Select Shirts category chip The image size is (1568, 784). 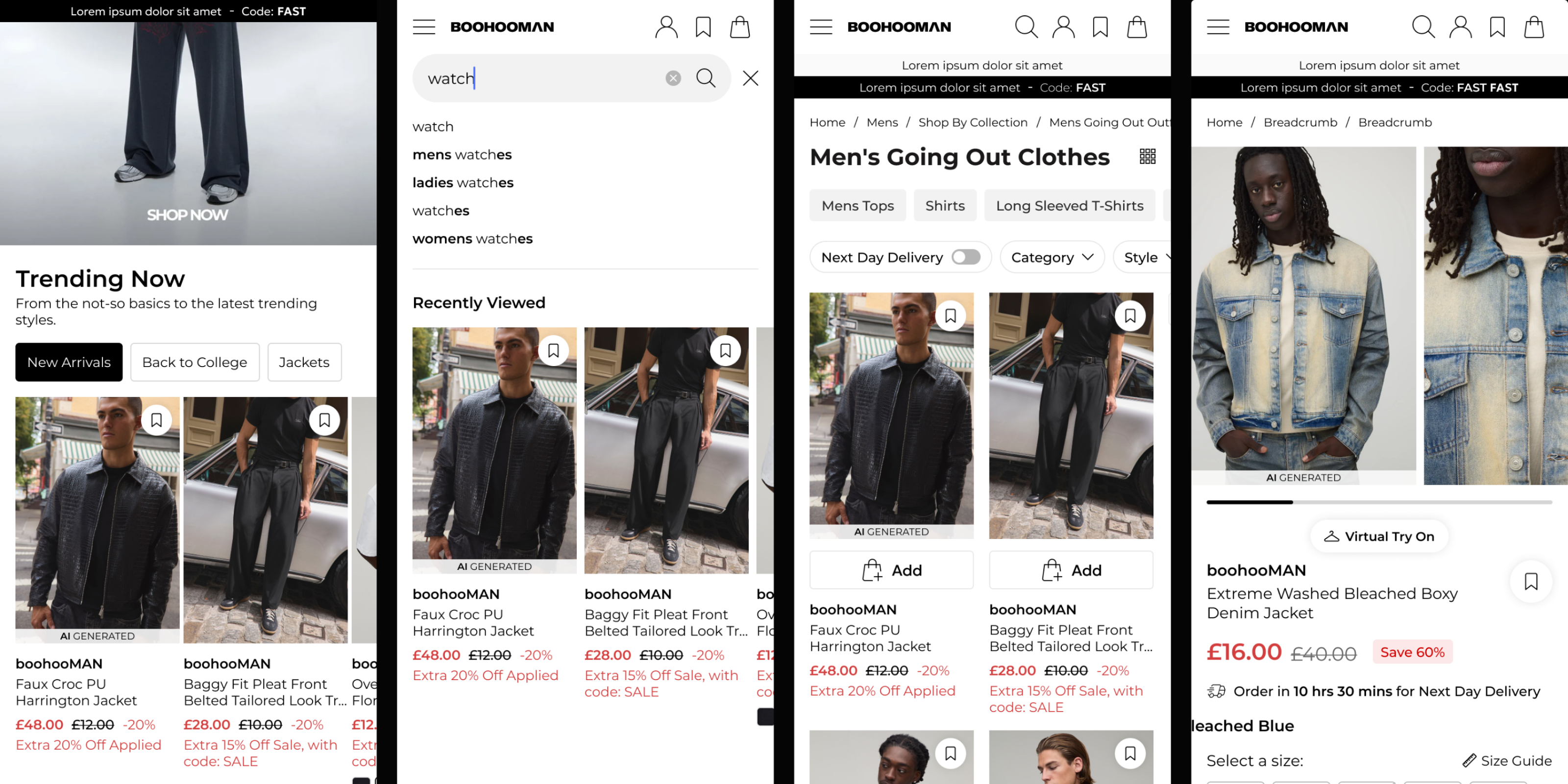click(945, 206)
